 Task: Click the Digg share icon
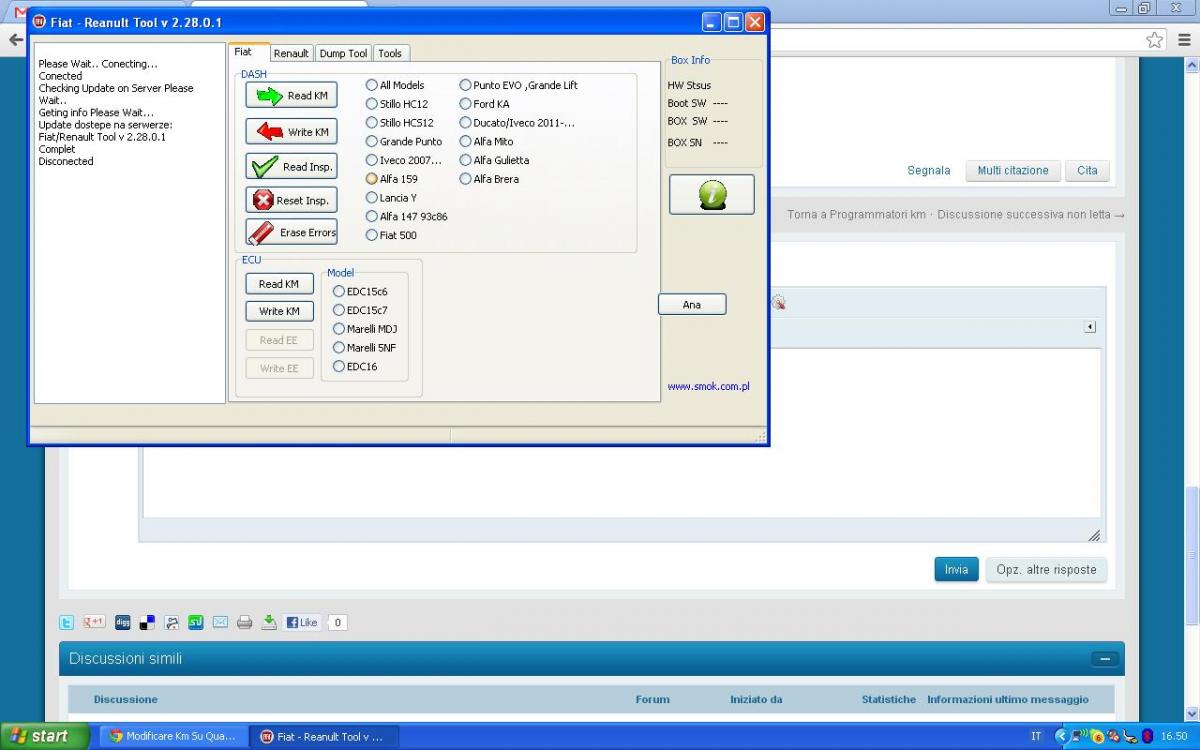[123, 622]
